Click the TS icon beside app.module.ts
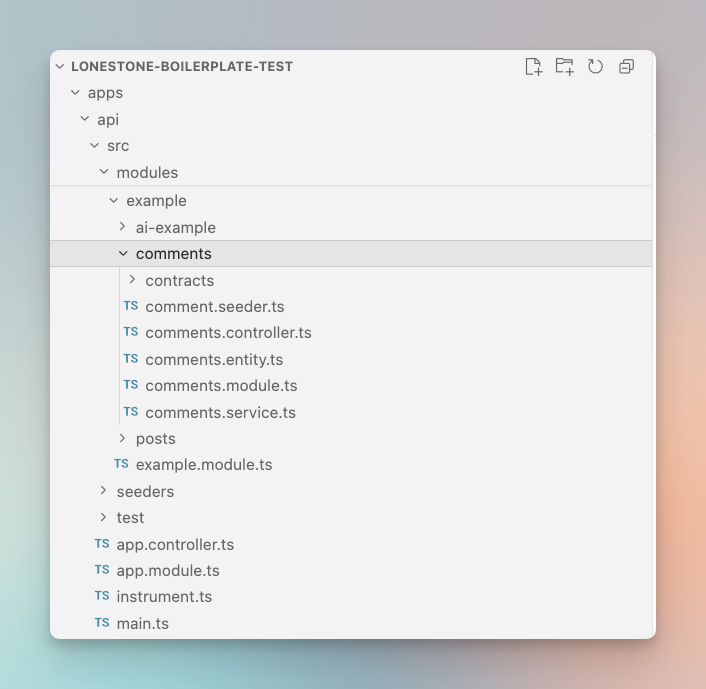 102,570
